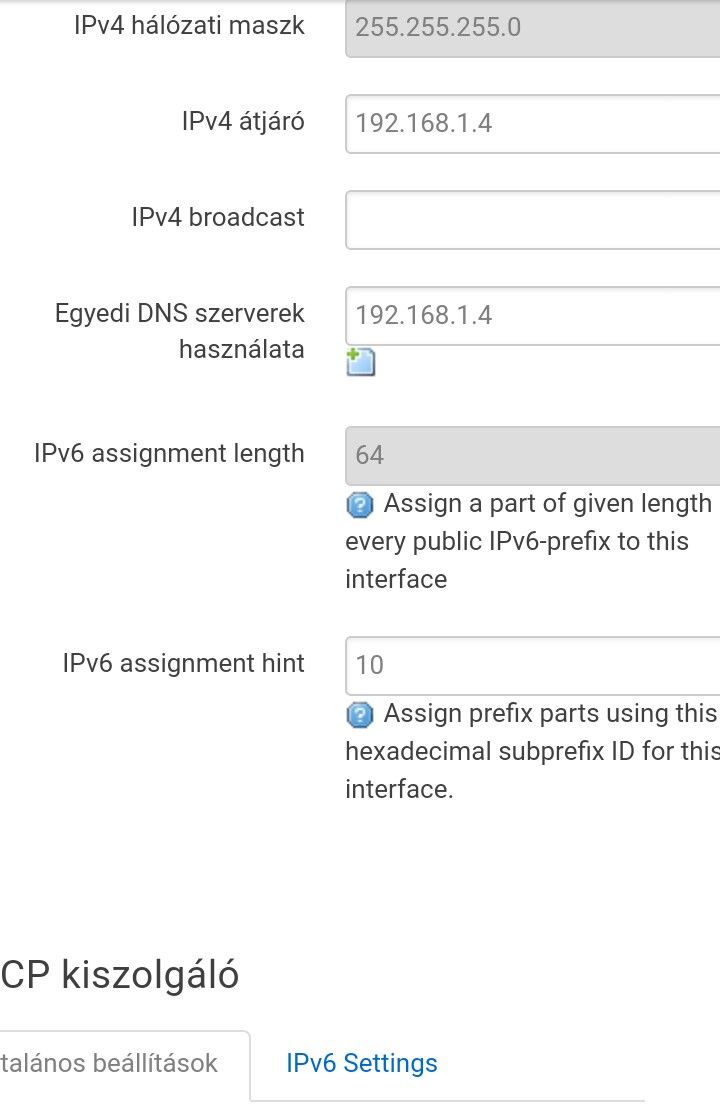Add another custom DNS server entry
This screenshot has width=720, height=1118.
pos(361,362)
